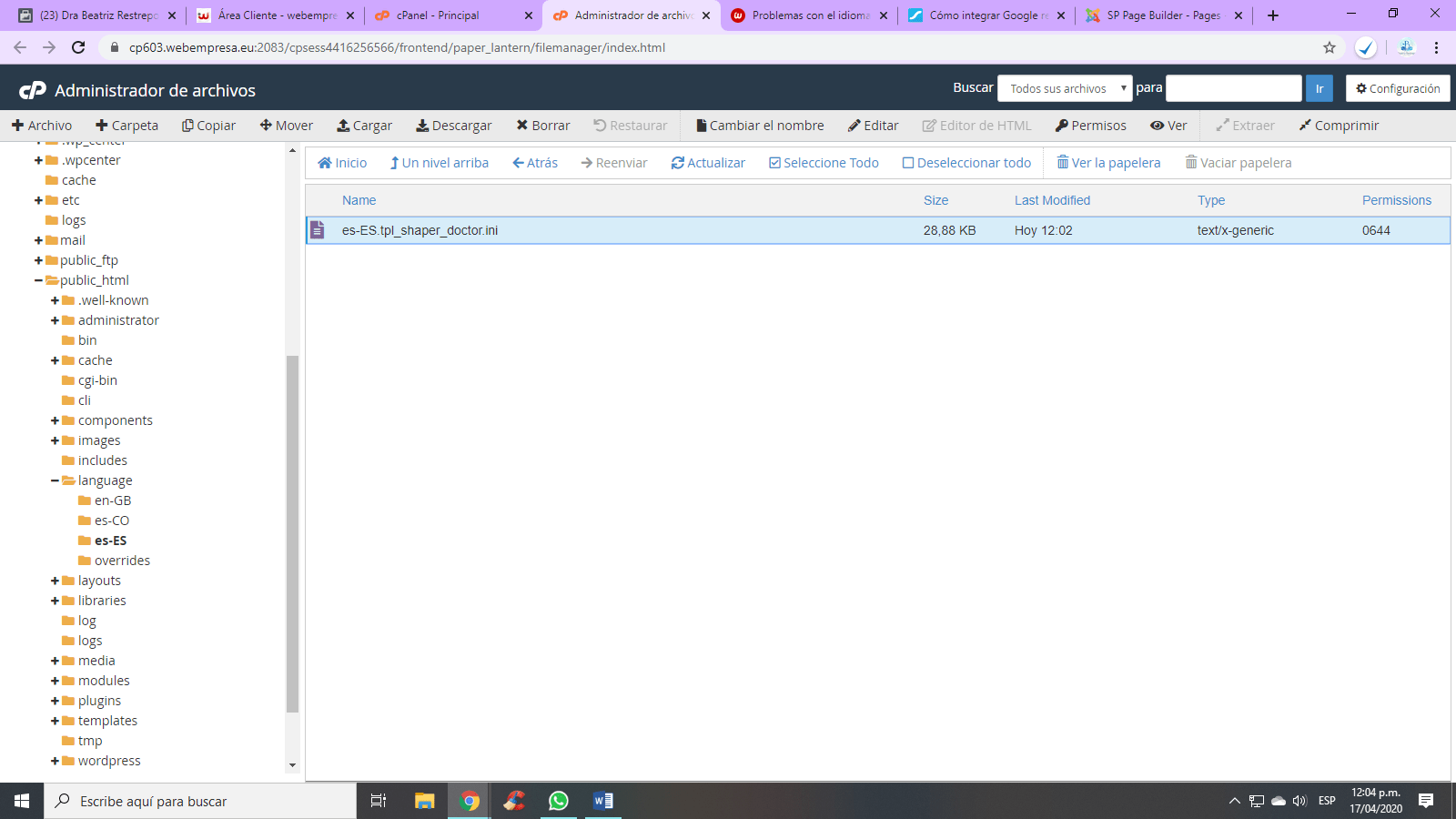Focus the search text field
This screenshot has width=1456, height=819.
click(1234, 88)
